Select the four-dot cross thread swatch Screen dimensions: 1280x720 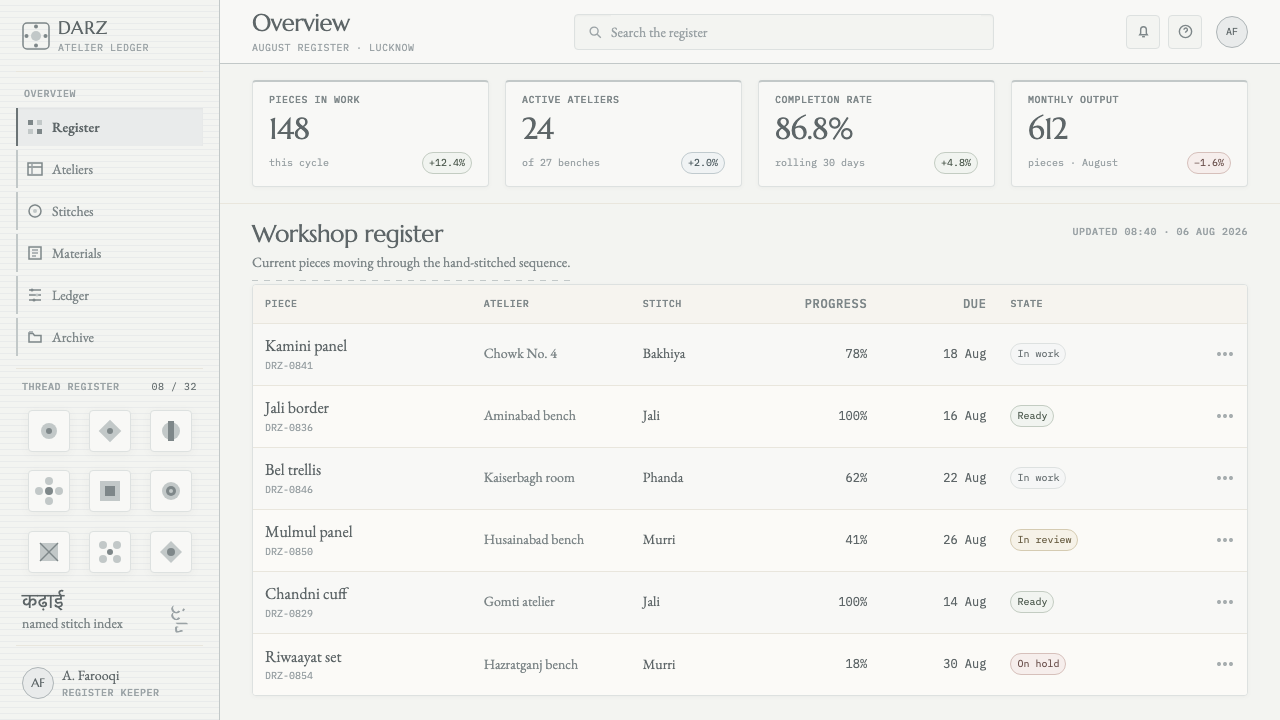tap(49, 491)
